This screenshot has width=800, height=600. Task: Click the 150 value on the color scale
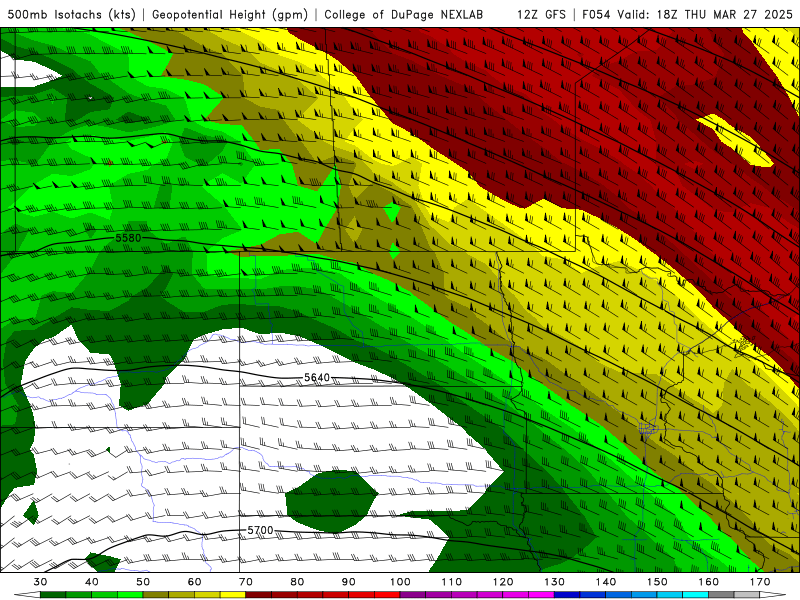pyautogui.click(x=657, y=582)
